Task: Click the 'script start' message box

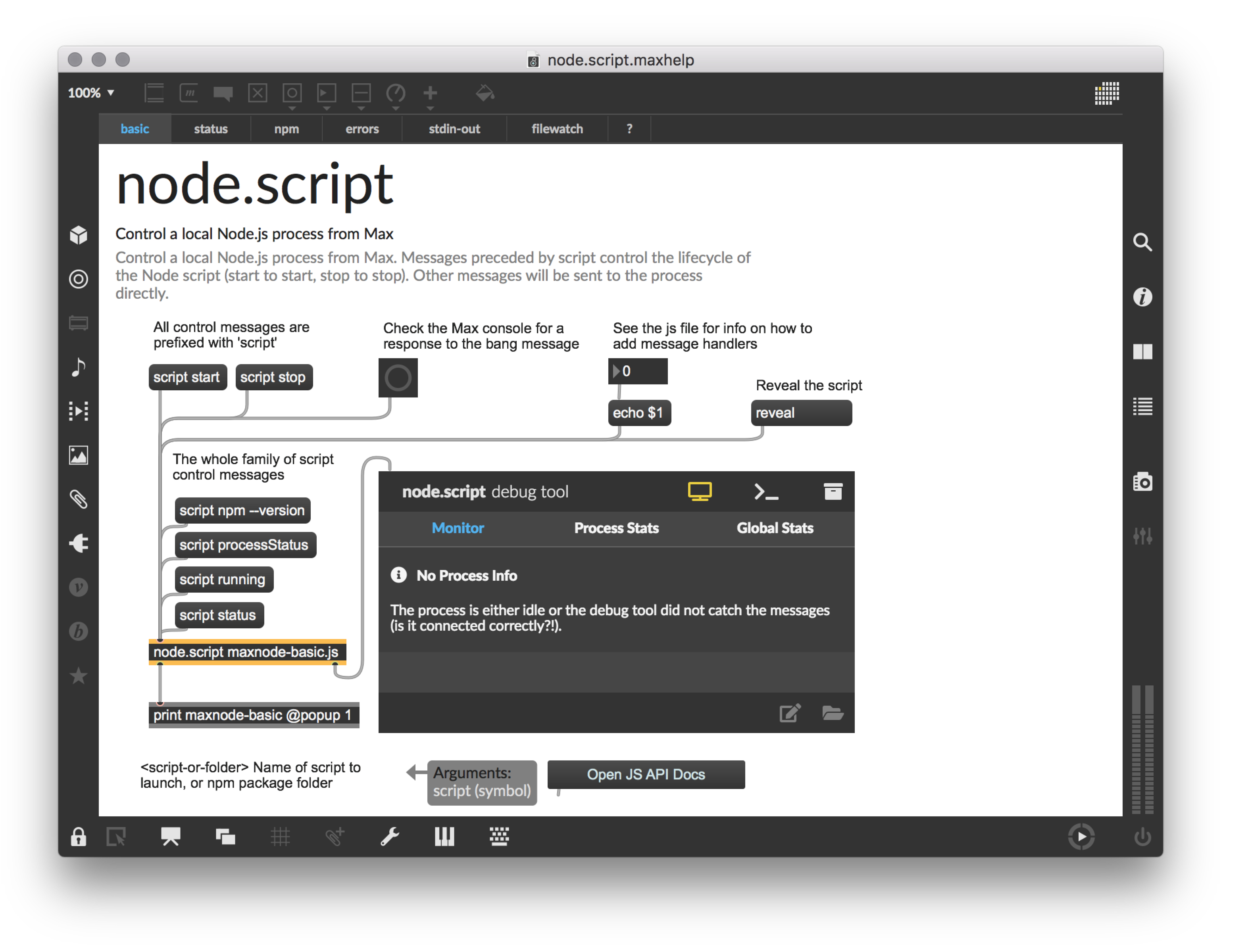Action: 187,377
